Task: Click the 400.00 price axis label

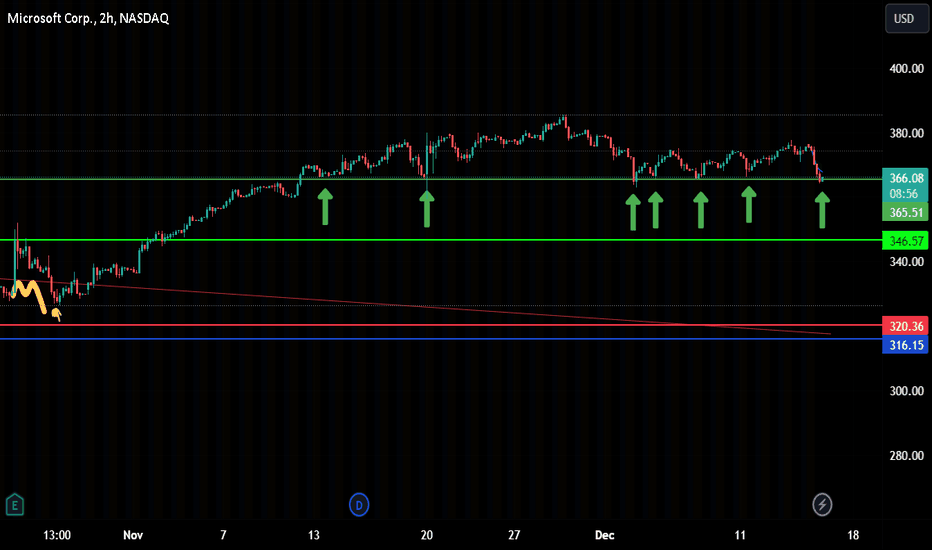Action: 906,68
